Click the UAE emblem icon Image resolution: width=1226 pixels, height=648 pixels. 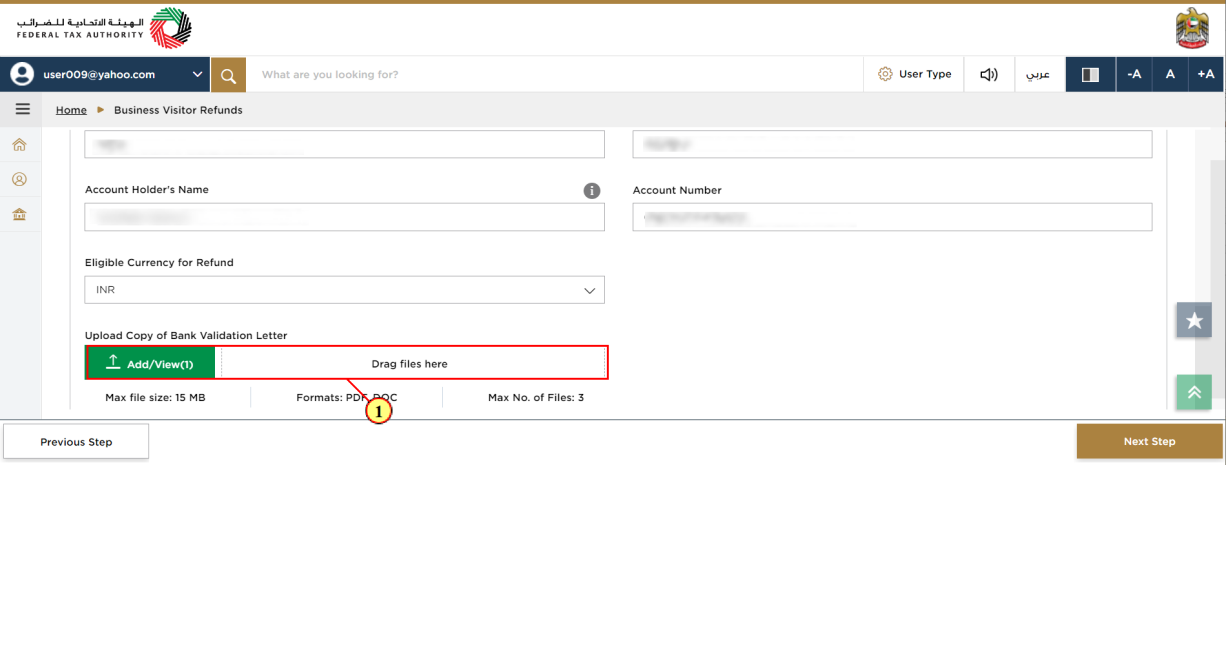click(x=1192, y=28)
